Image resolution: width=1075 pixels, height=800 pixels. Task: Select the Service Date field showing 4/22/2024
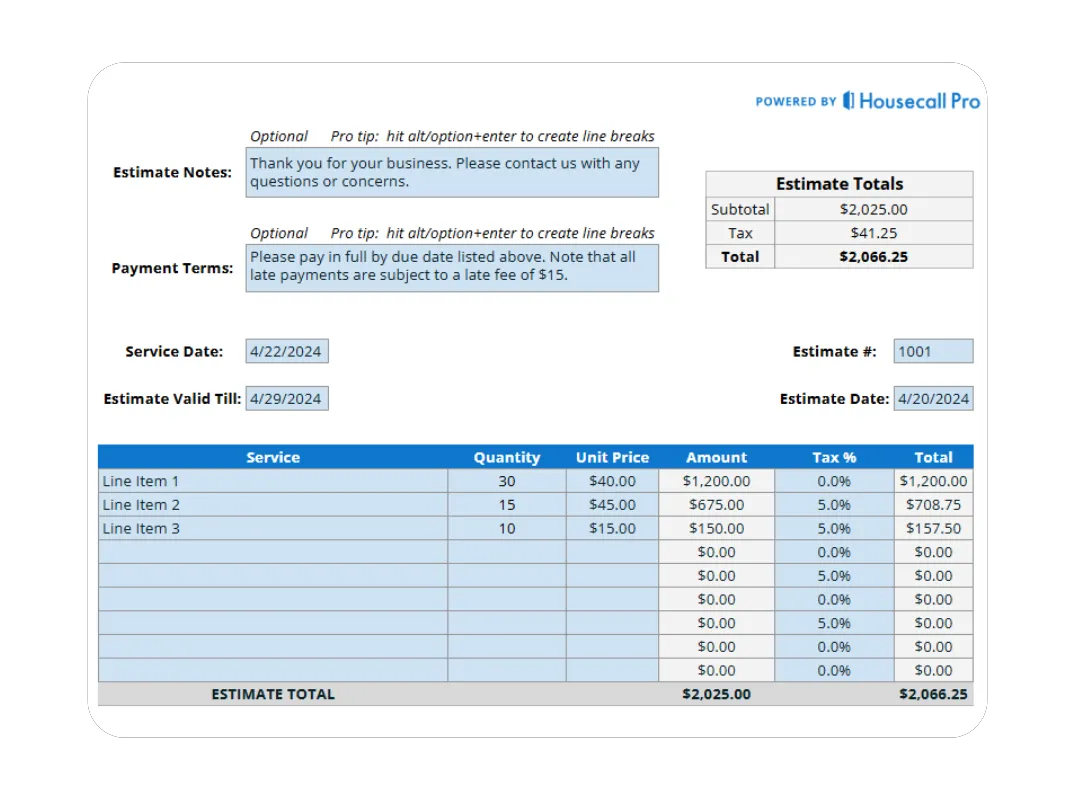(x=287, y=350)
